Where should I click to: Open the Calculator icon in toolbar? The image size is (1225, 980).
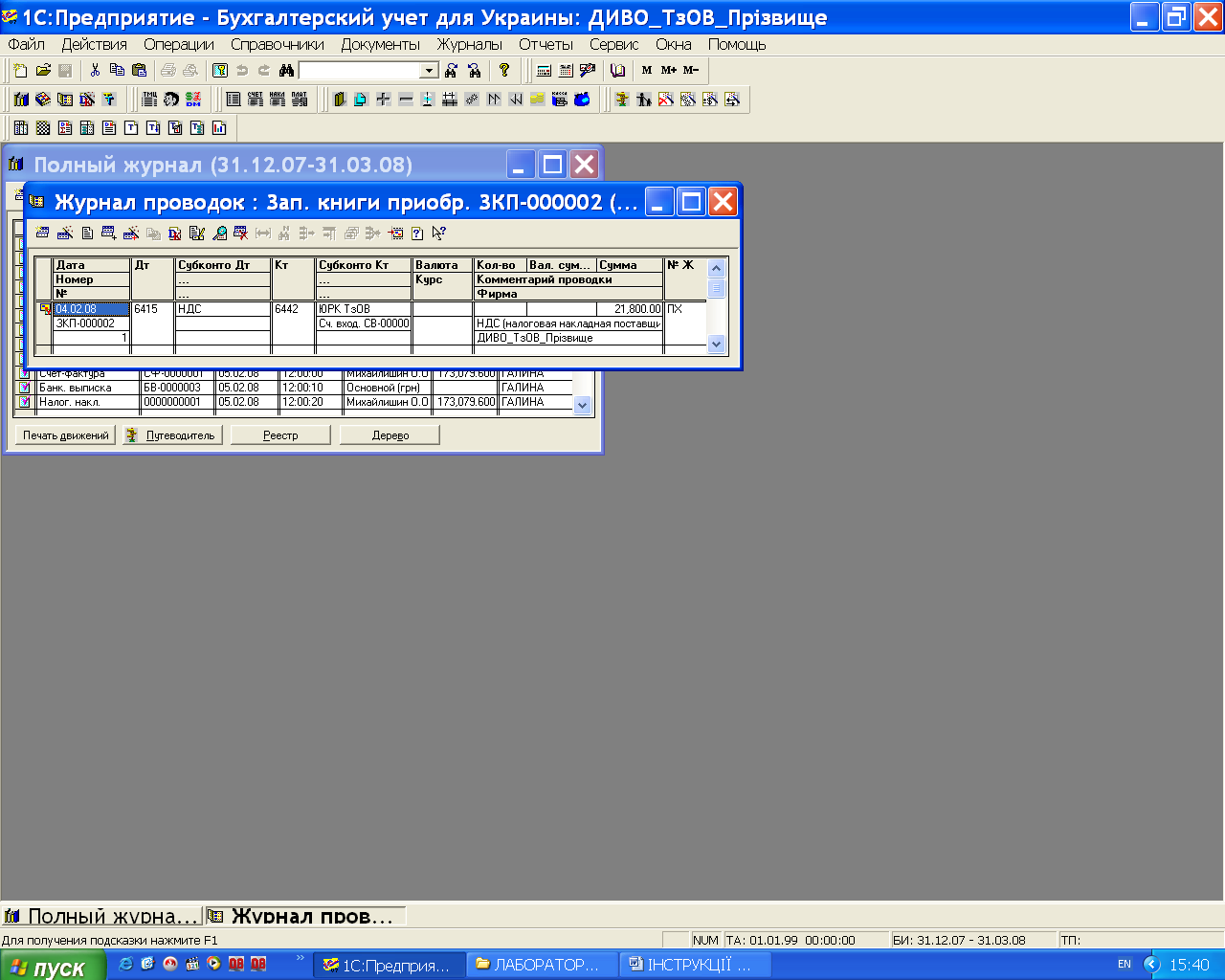pyautogui.click(x=544, y=70)
